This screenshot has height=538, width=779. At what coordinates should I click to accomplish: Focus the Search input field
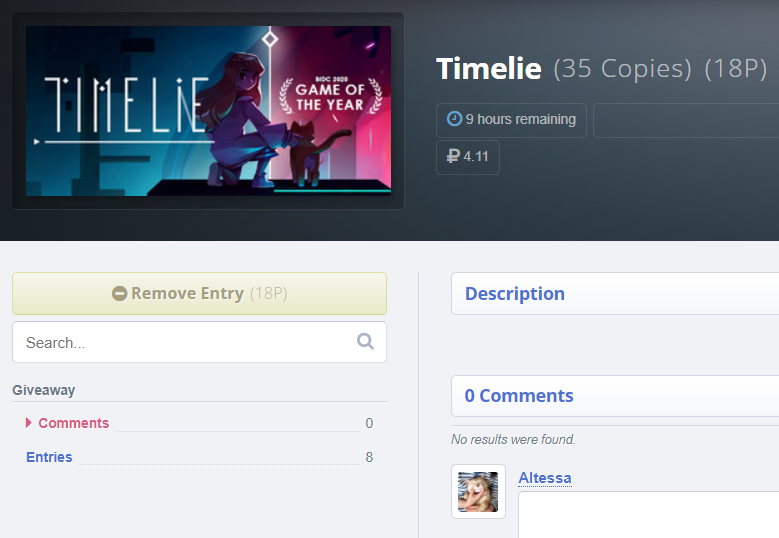(x=199, y=342)
